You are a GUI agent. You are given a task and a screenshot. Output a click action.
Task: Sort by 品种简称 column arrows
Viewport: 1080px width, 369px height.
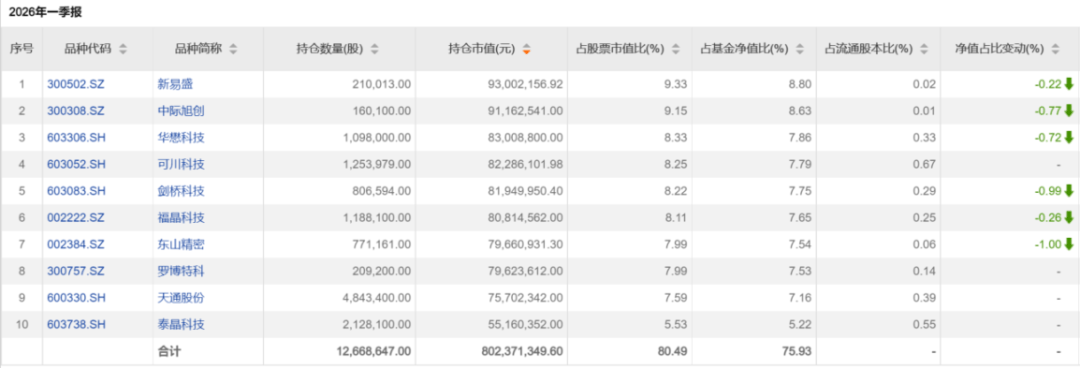pyautogui.click(x=233, y=49)
